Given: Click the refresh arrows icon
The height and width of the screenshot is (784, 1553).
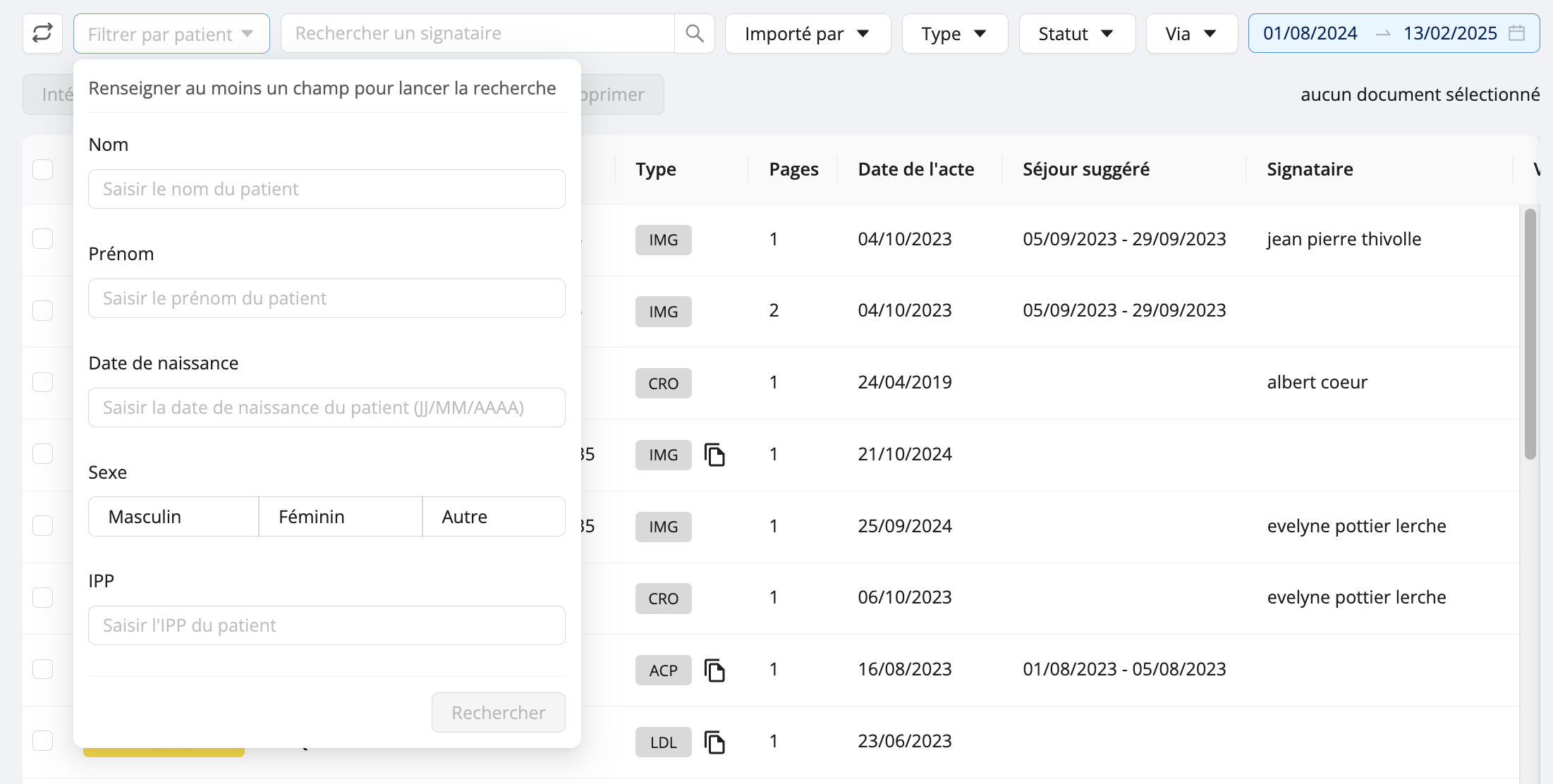Looking at the screenshot, I should coord(42,33).
